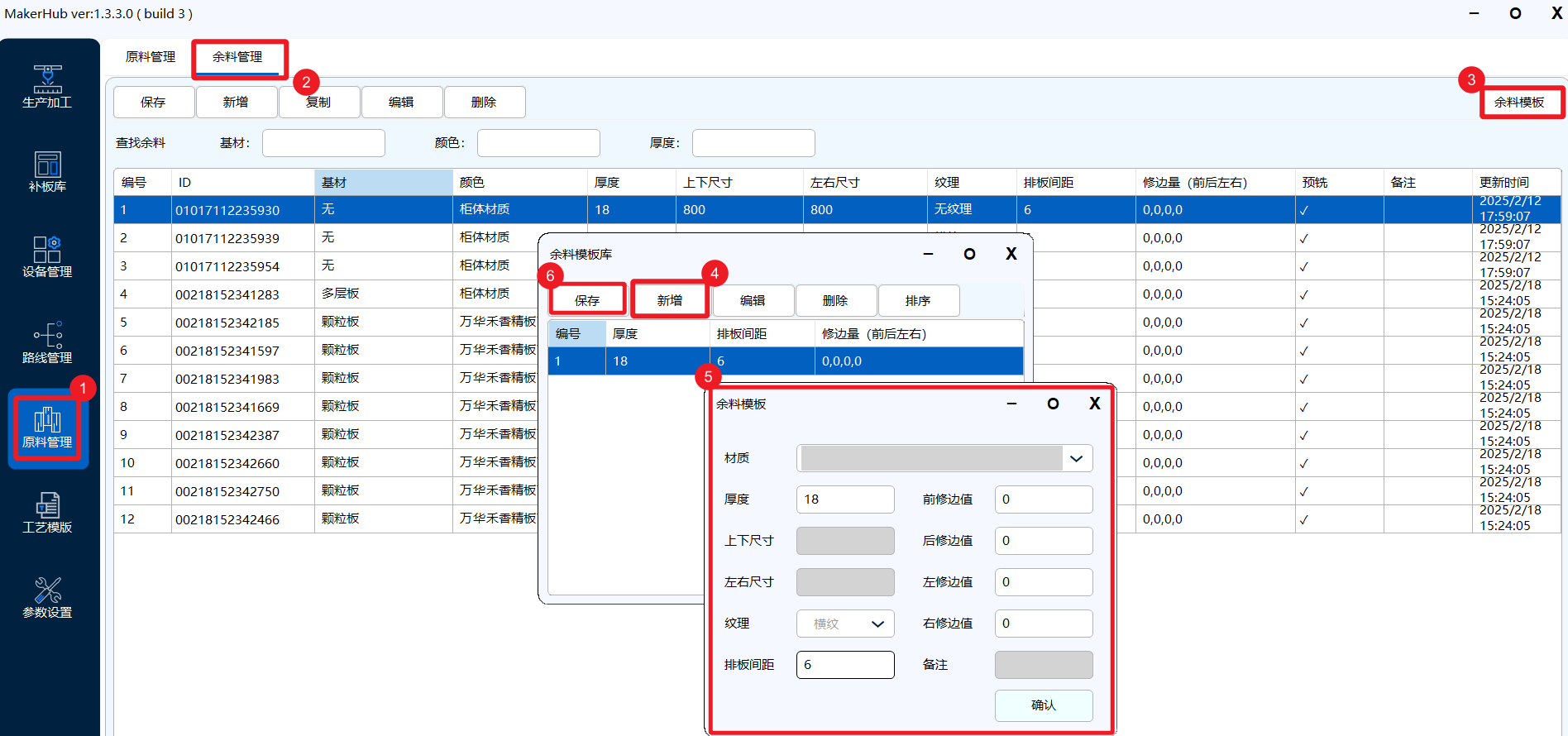Open 参数设置 settings icon
1568x736 pixels.
pyautogui.click(x=47, y=598)
